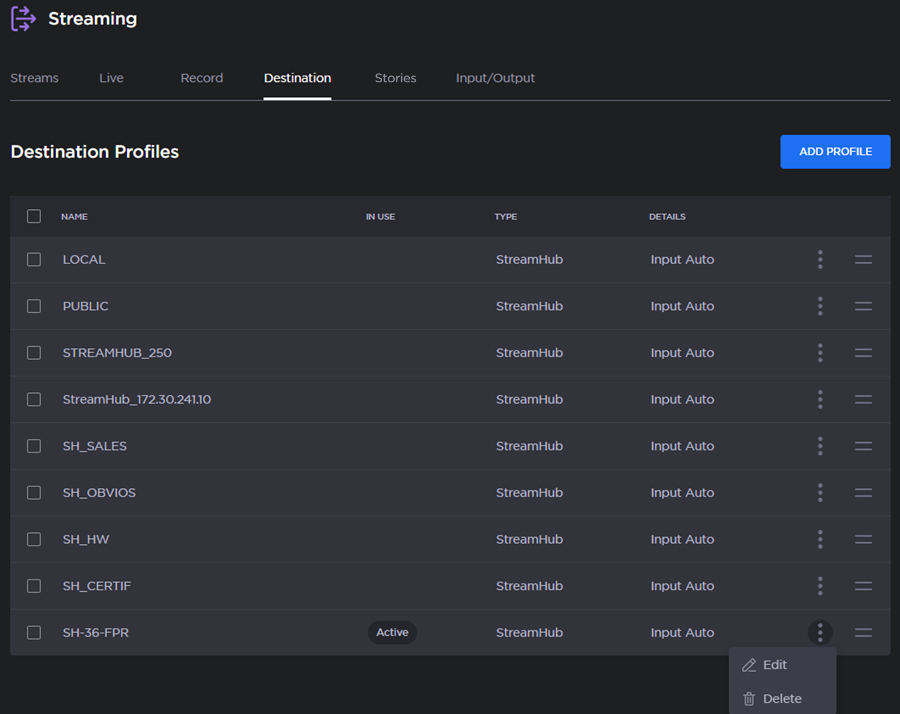900x714 pixels.
Task: Open the actions dropdown for SH-36-FPR
Action: point(820,632)
